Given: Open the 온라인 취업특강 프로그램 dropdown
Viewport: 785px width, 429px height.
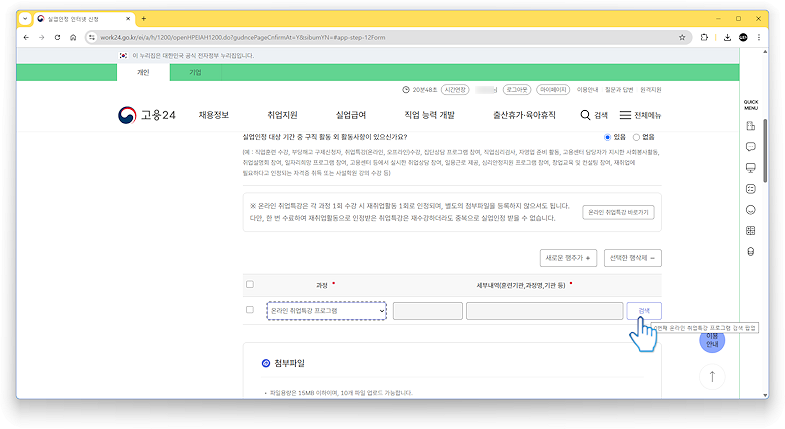Looking at the screenshot, I should point(326,311).
